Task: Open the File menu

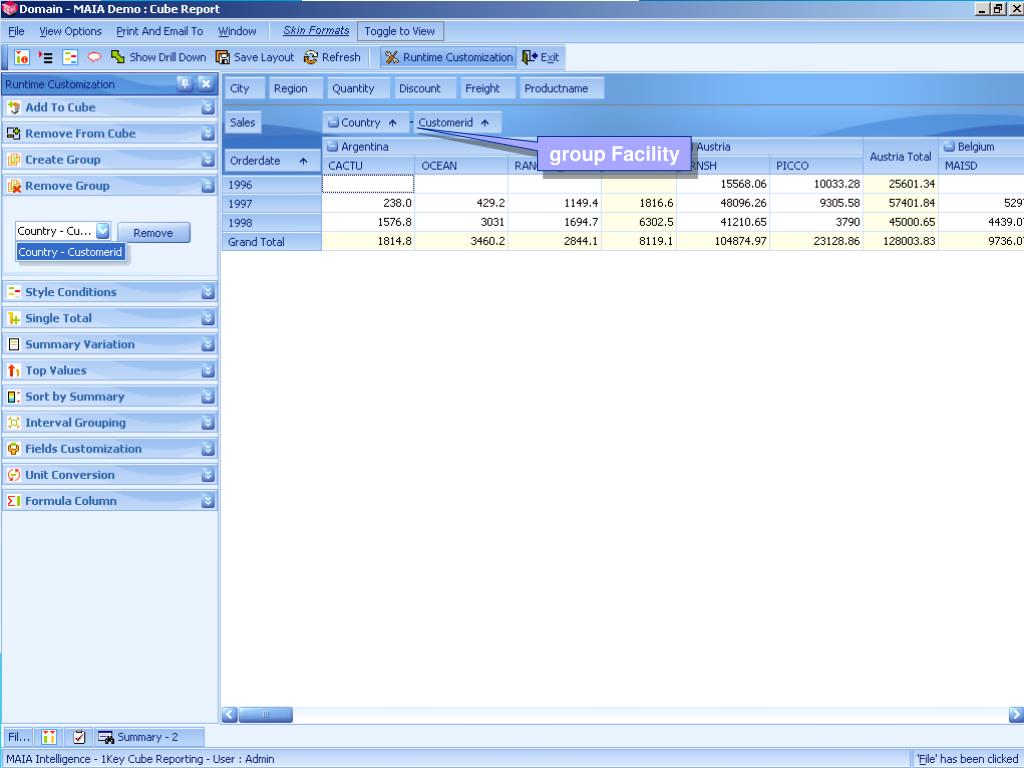Action: click(16, 31)
